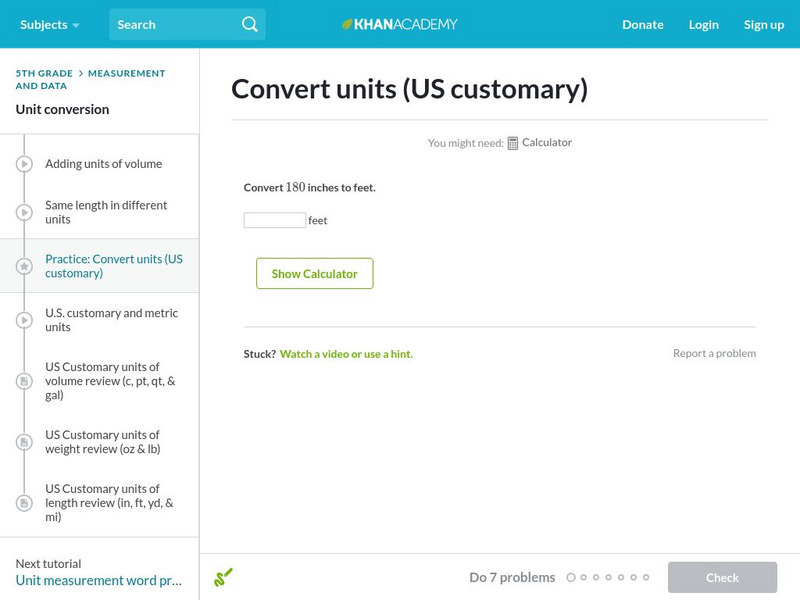This screenshot has width=800, height=600.
Task: Open the next tutorial Unit measurement word problems
Action: [98, 580]
